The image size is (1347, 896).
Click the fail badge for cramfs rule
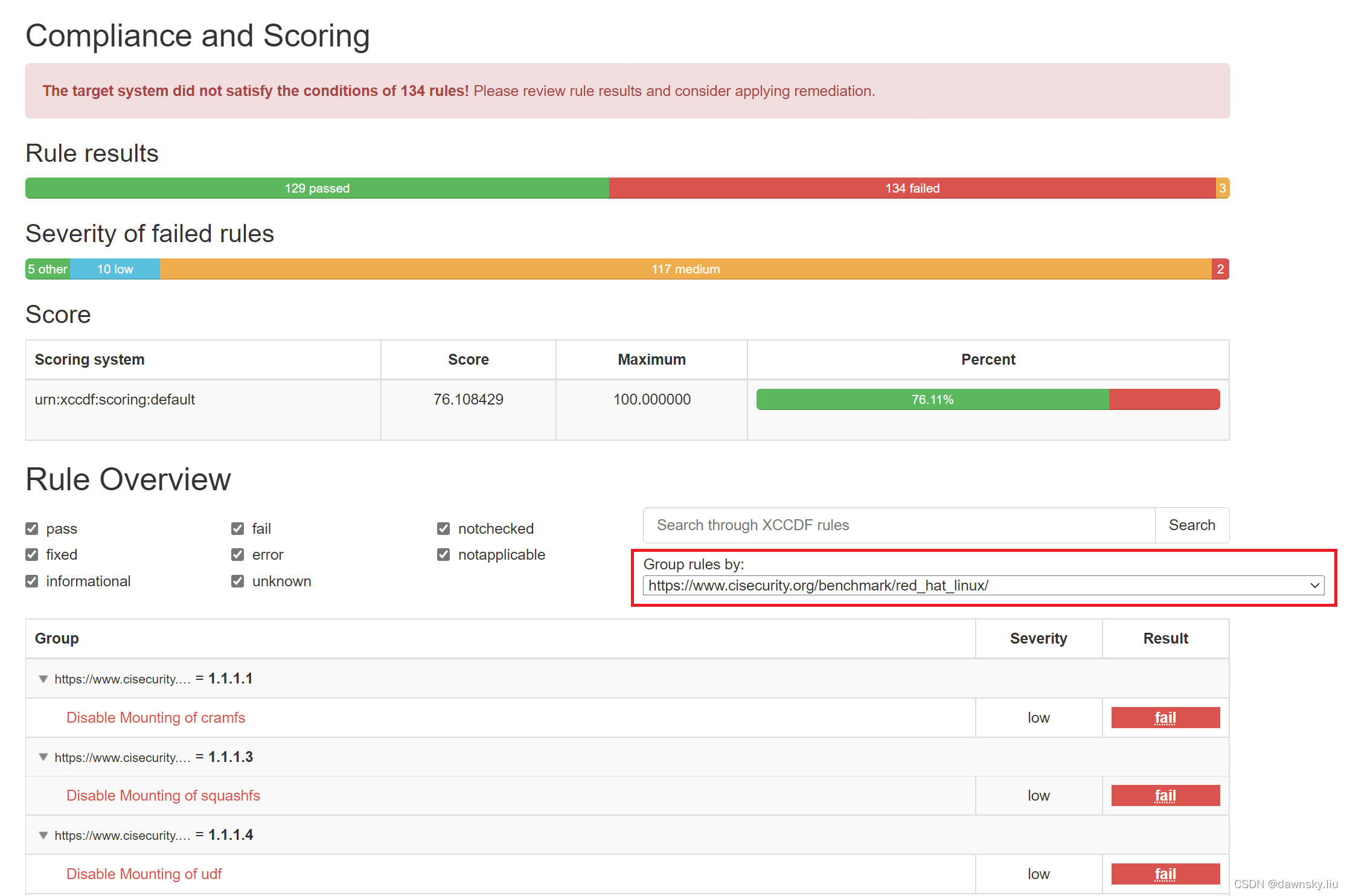[1165, 717]
